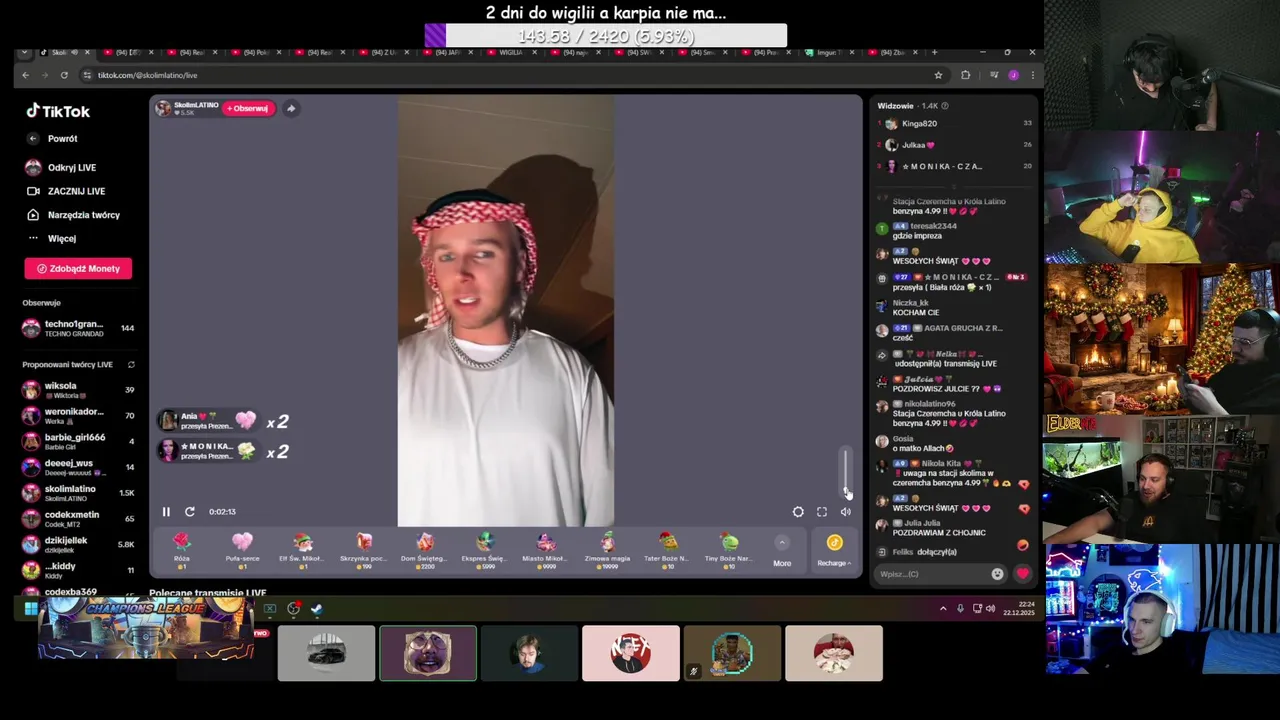Send the Tater Boże N gift
1280x720 pixels.
pyautogui.click(x=668, y=551)
